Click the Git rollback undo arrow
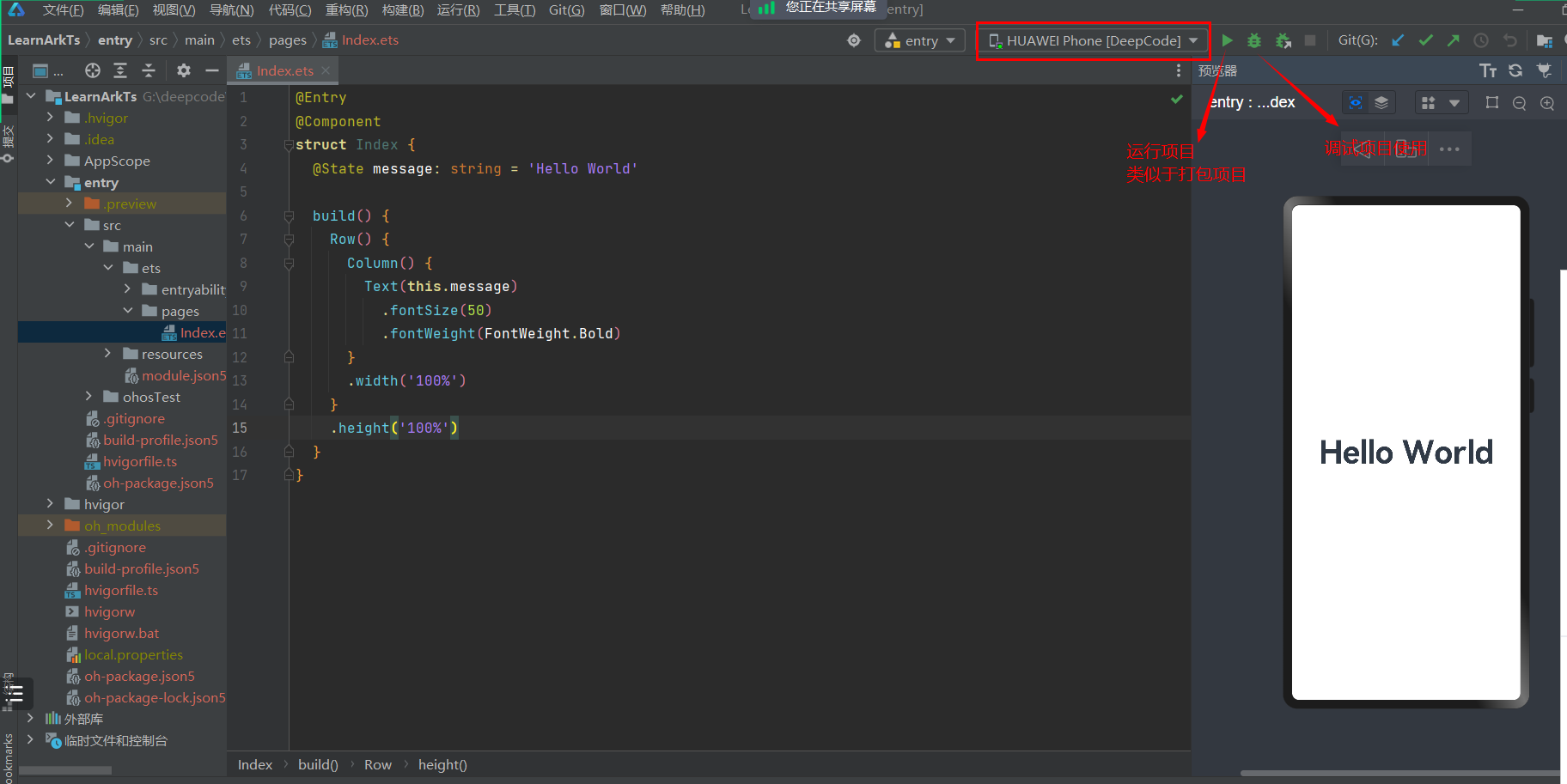 [1509, 40]
